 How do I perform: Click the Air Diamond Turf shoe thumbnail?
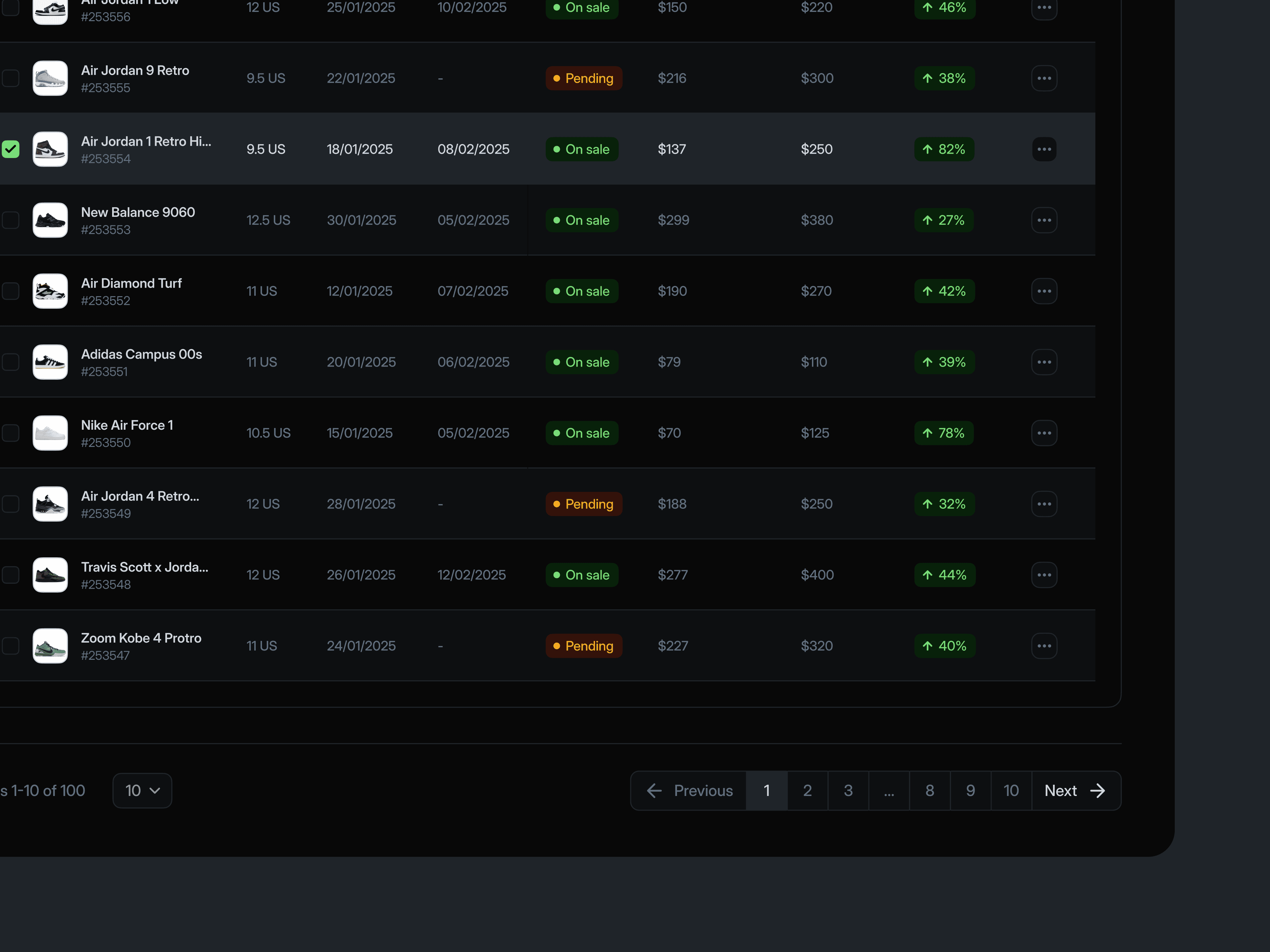tap(50, 291)
